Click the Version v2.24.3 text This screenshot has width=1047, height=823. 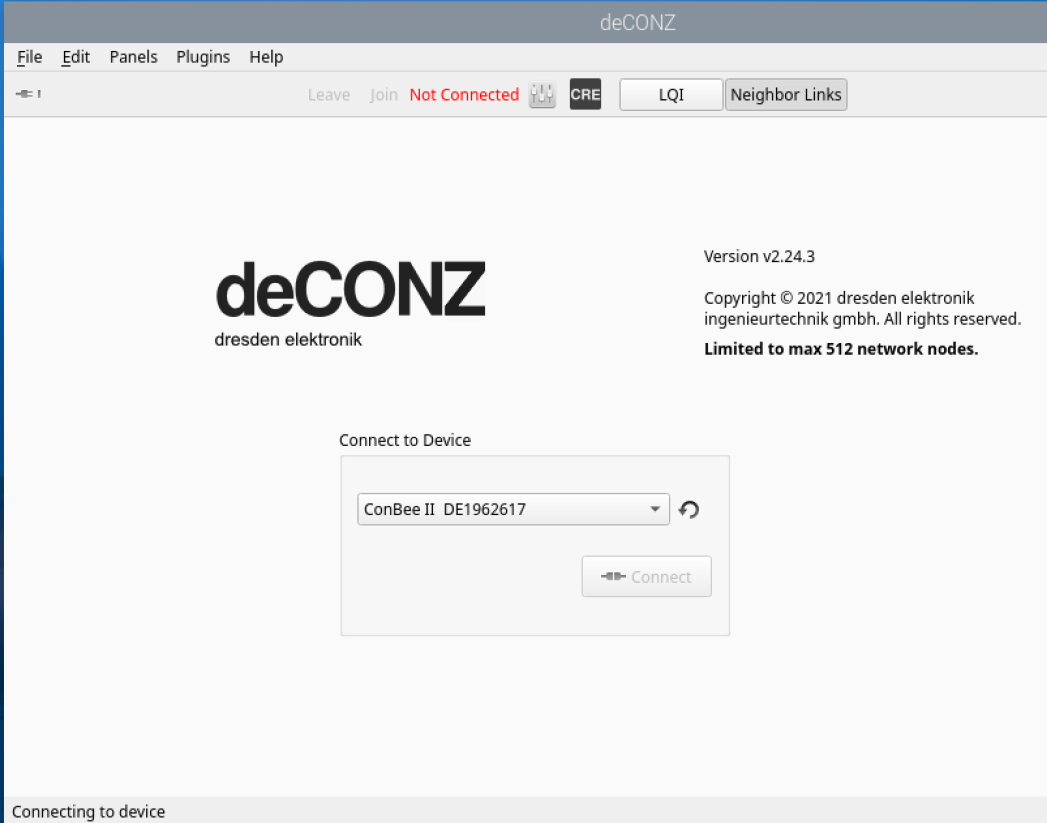click(759, 256)
